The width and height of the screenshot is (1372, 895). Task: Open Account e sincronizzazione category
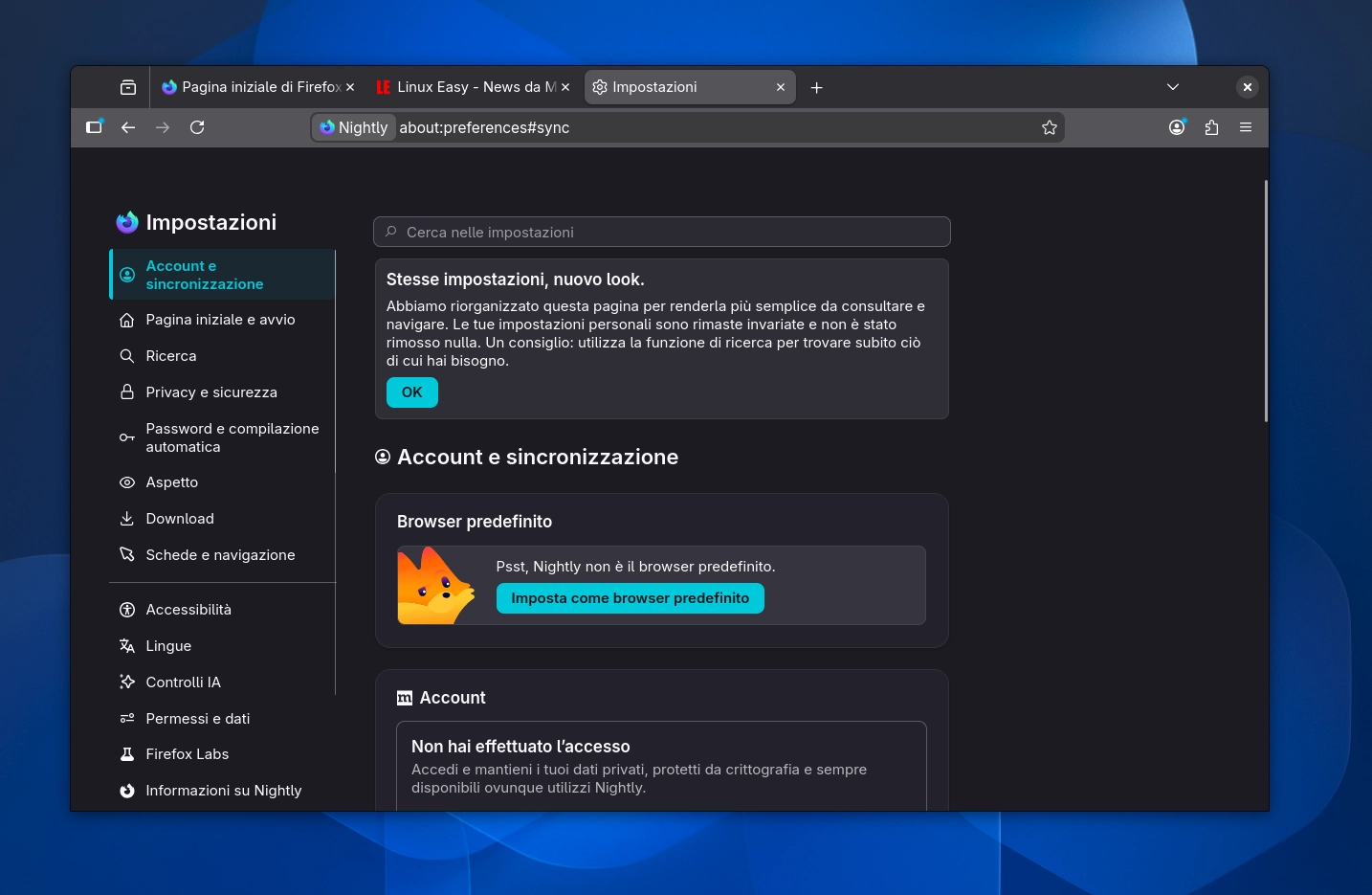[x=222, y=275]
